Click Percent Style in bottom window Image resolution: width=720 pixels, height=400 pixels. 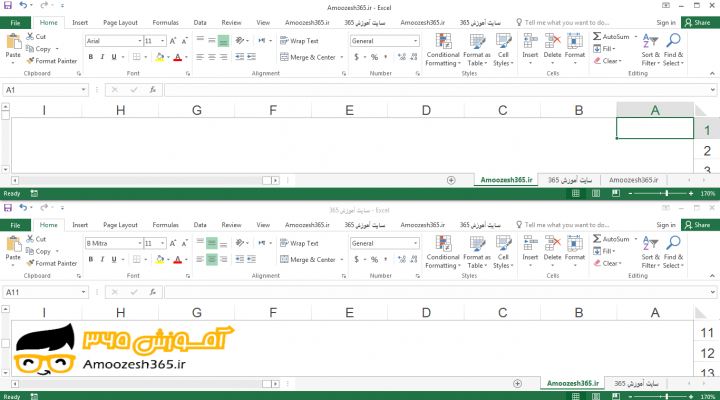(x=374, y=259)
